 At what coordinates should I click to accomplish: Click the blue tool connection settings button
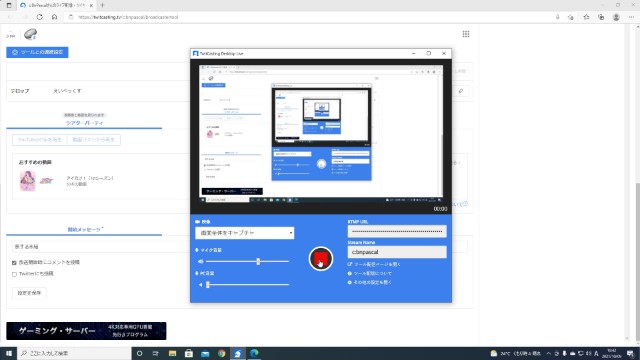[x=37, y=52]
